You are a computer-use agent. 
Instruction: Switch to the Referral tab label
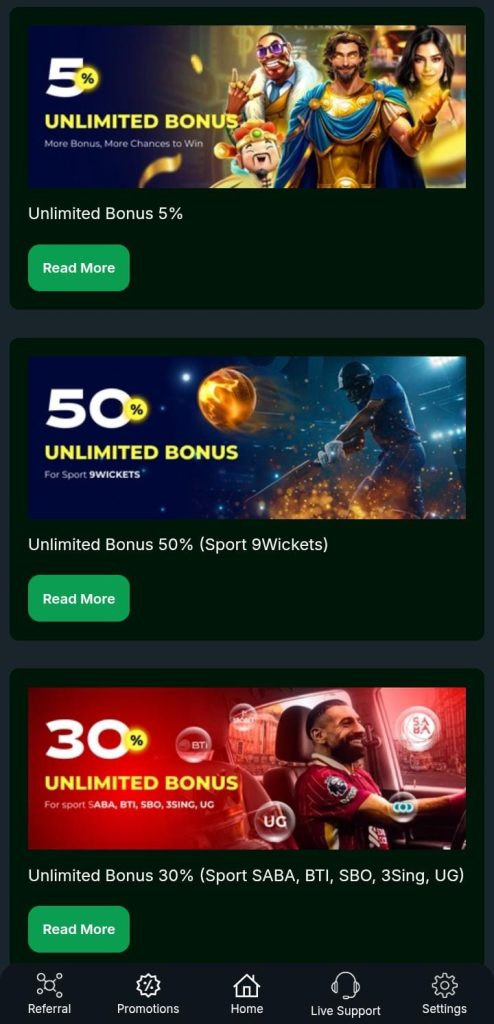tap(49, 1009)
